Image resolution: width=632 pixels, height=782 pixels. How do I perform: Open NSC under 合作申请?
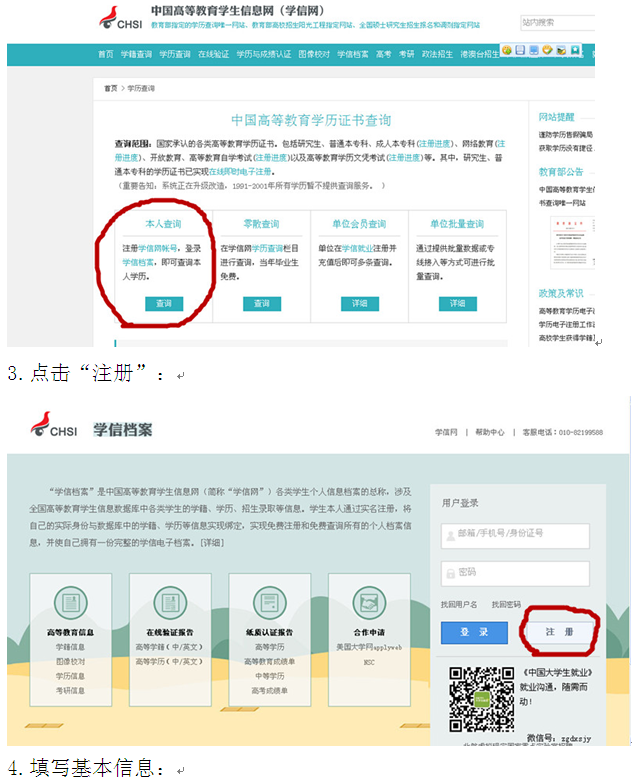click(x=369, y=662)
